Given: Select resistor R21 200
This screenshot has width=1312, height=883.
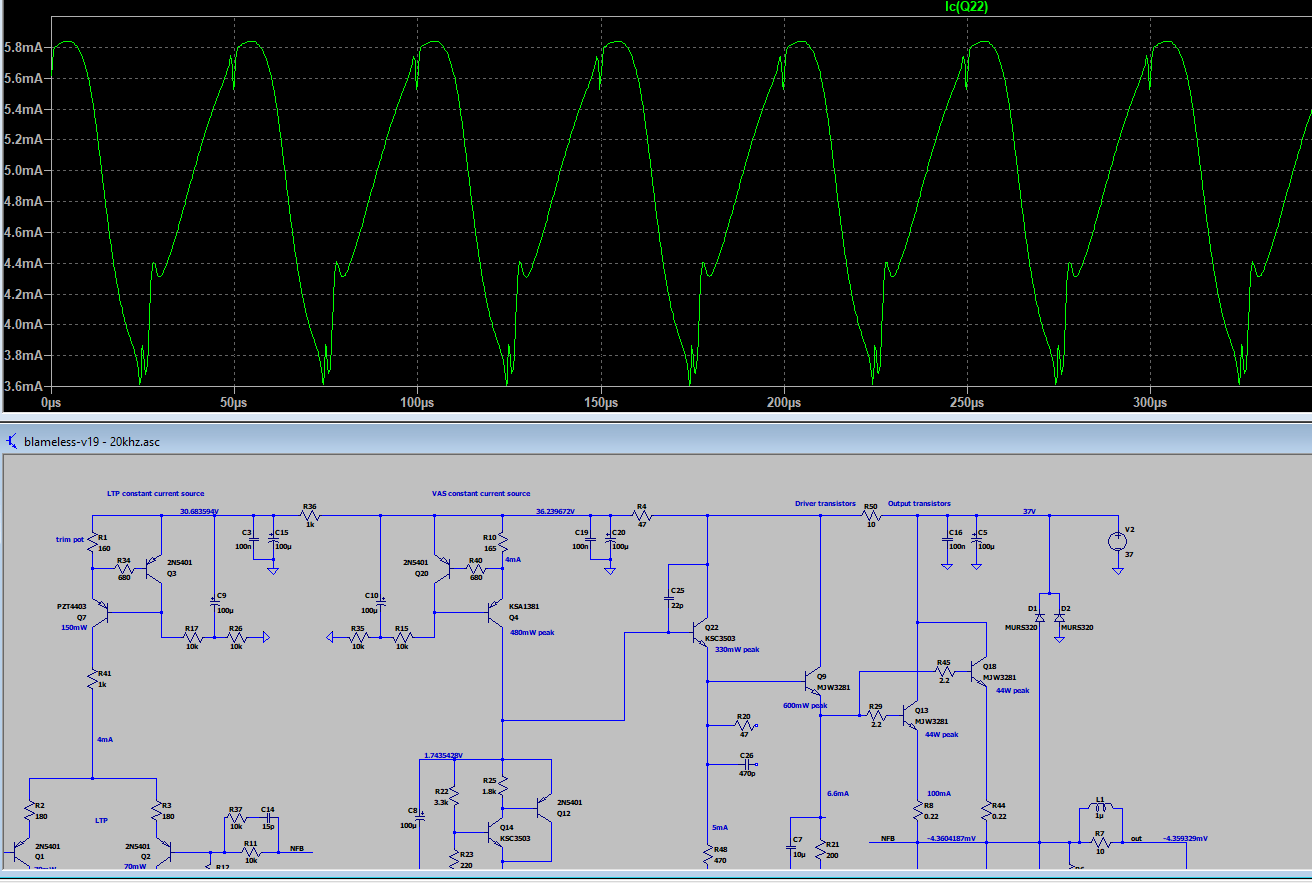Looking at the screenshot, I should 820,850.
